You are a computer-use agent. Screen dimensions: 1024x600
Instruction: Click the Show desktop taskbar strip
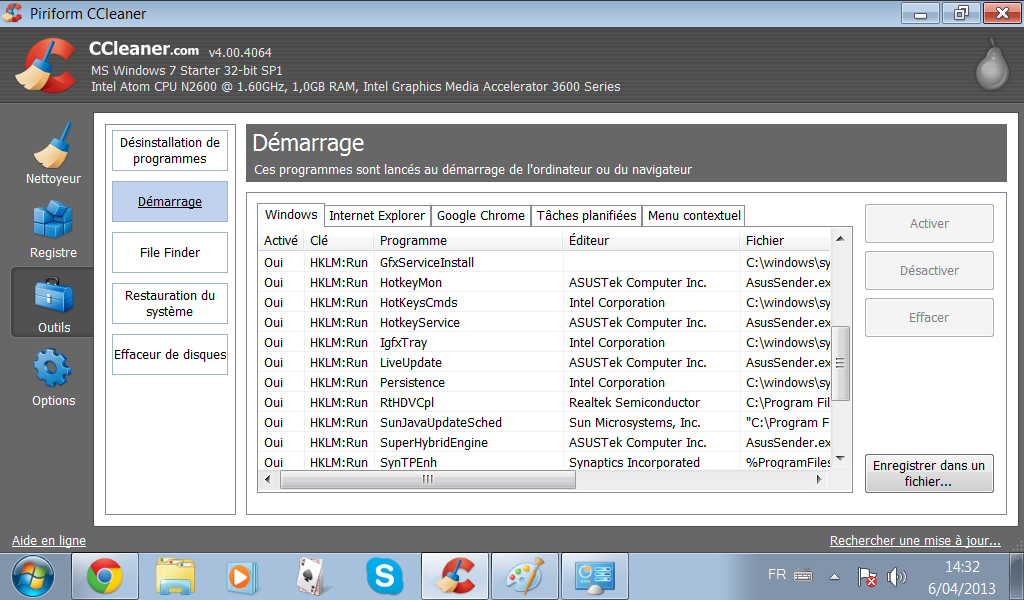pos(1017,576)
